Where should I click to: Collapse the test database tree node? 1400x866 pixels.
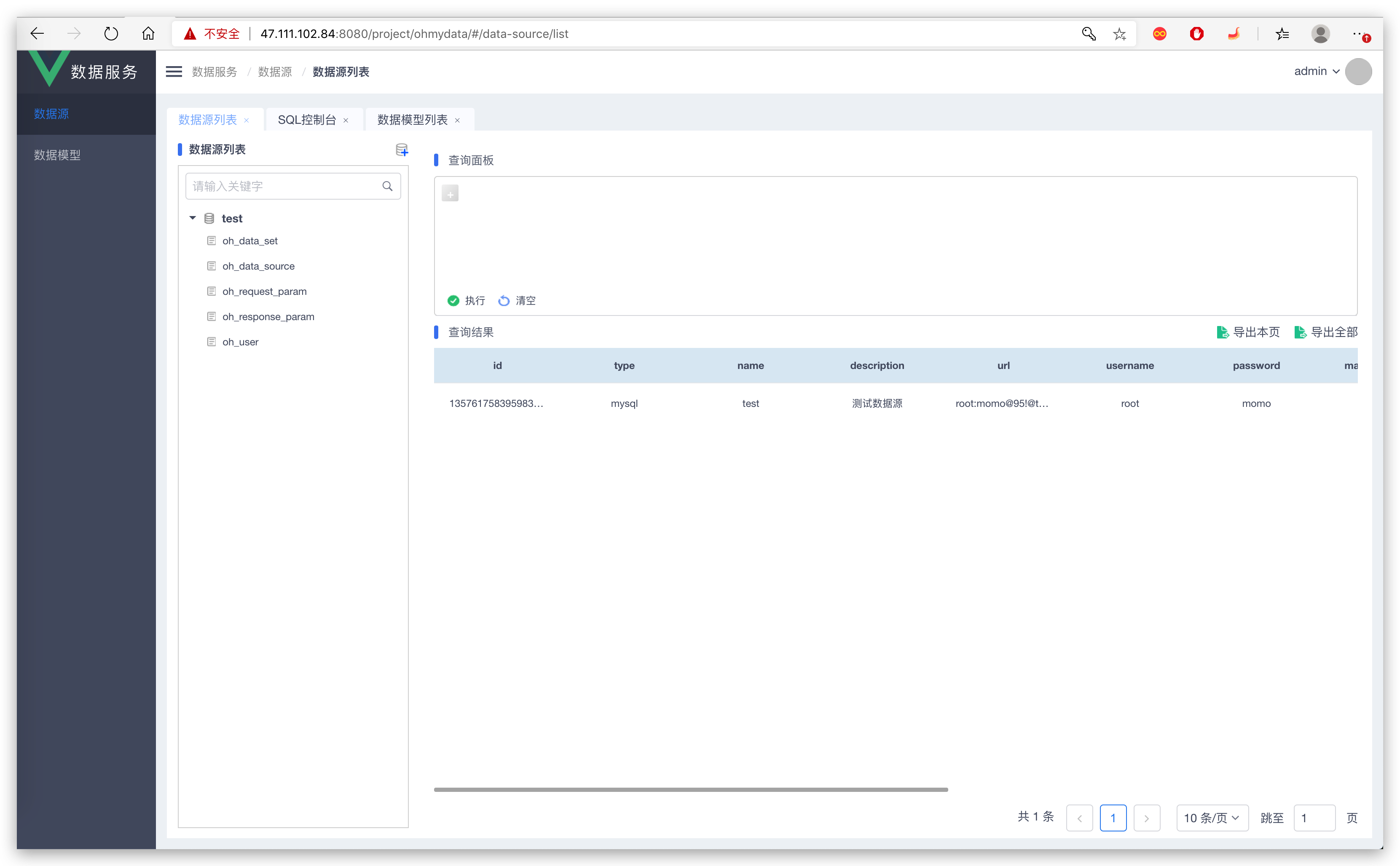pyautogui.click(x=193, y=218)
